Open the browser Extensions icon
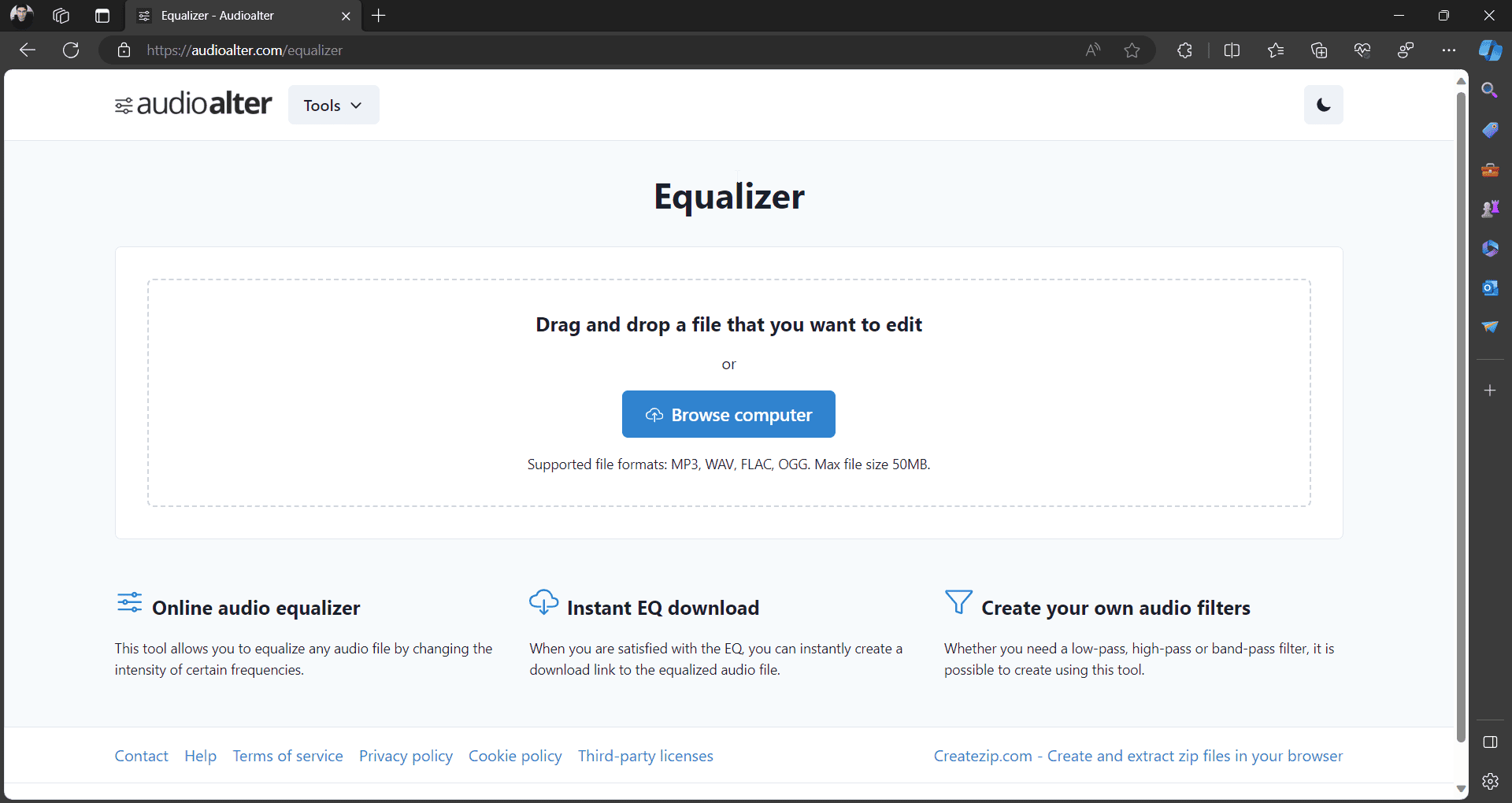1512x803 pixels. tap(1184, 50)
